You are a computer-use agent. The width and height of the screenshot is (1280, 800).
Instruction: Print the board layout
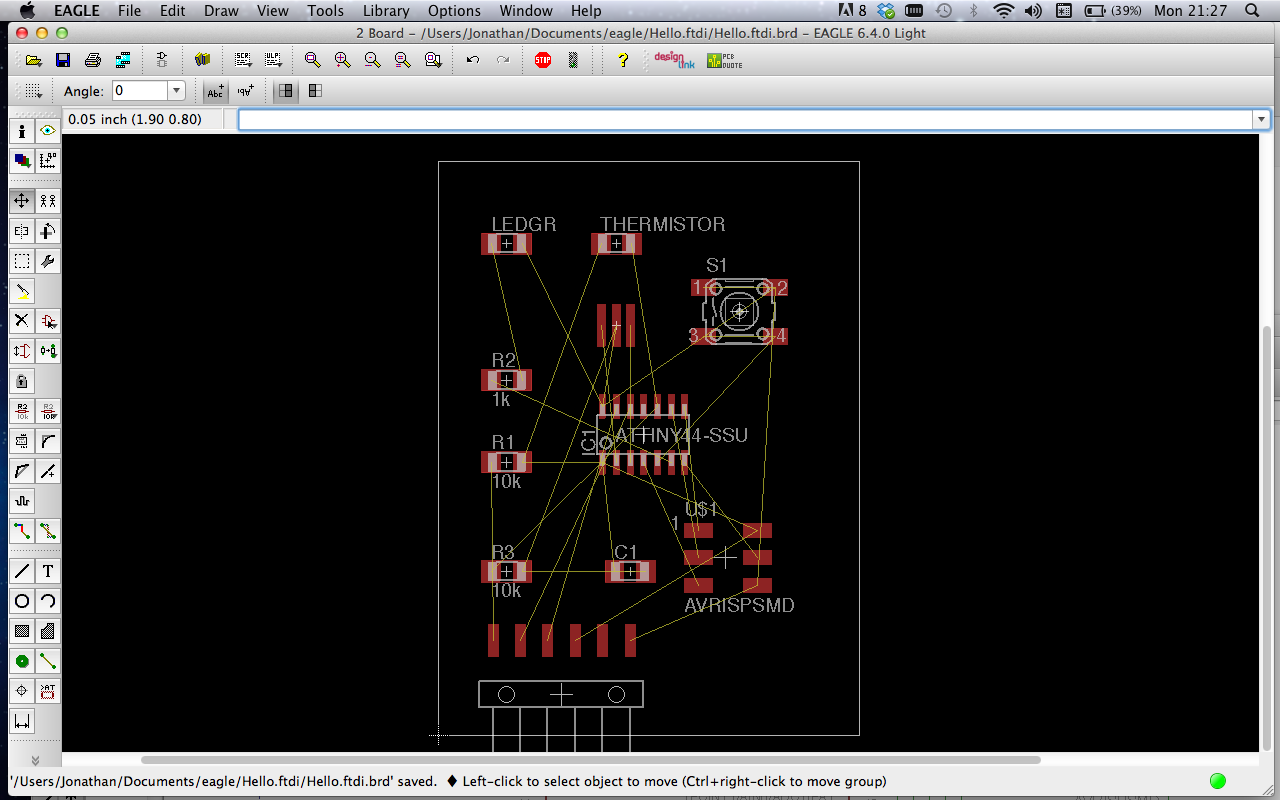pos(93,60)
